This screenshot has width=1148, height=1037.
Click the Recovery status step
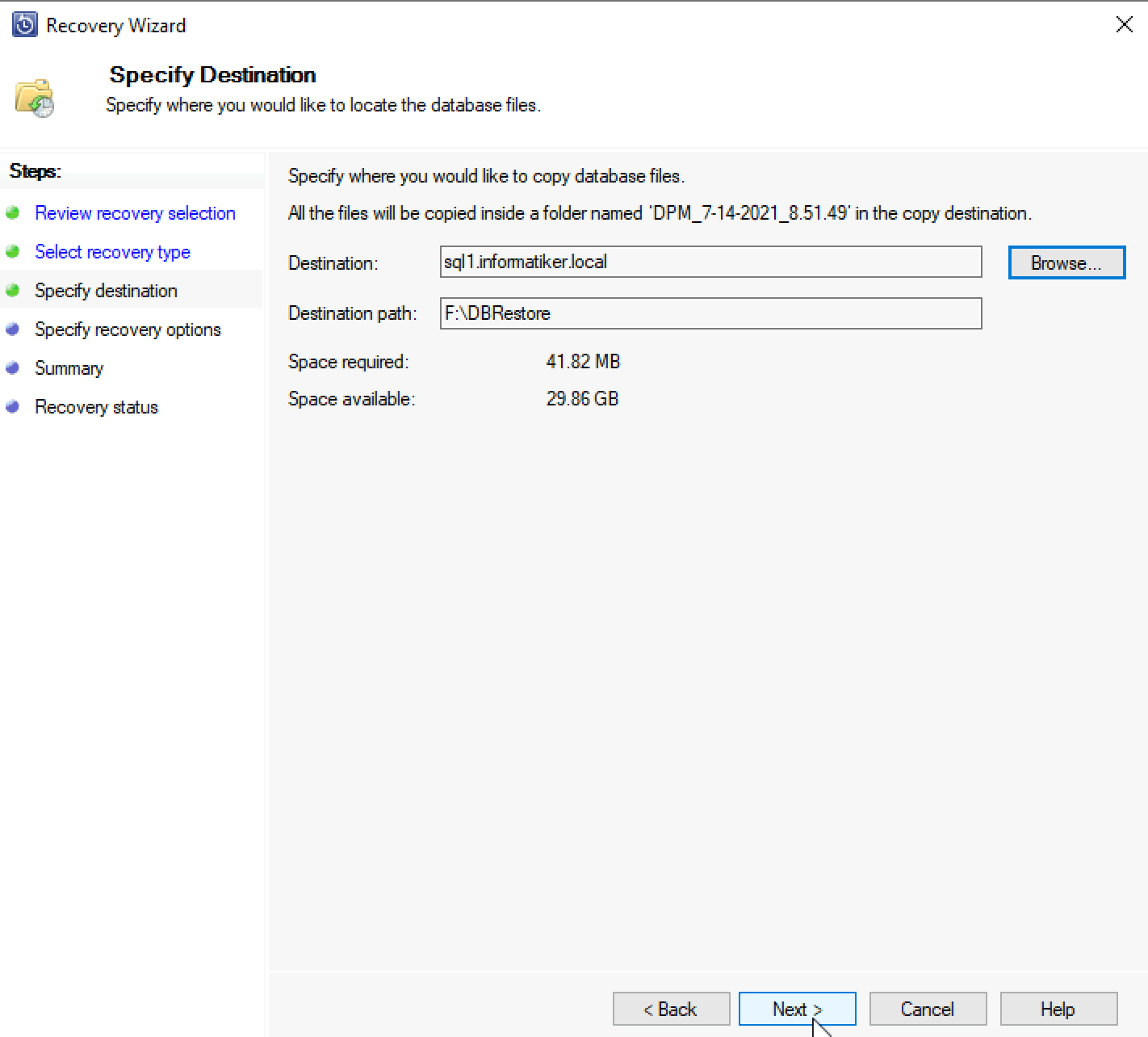click(x=96, y=407)
